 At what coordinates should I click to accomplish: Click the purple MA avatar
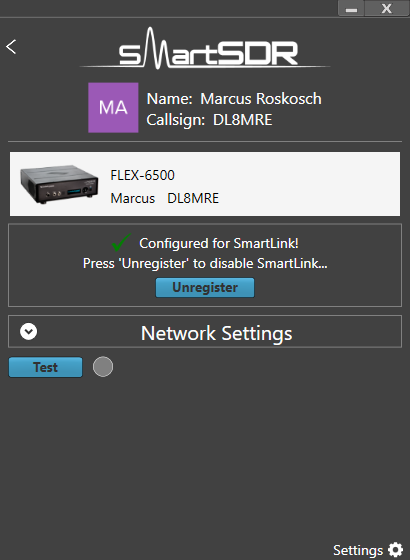(x=113, y=108)
